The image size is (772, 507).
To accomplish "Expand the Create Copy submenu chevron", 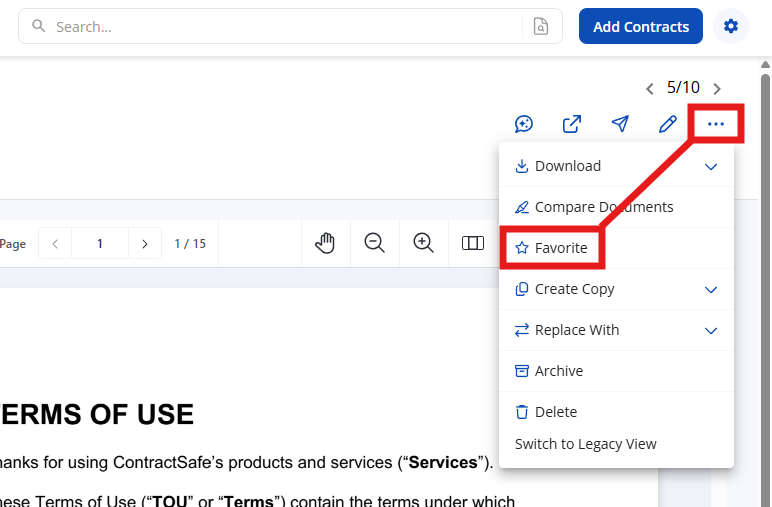I will [711, 289].
